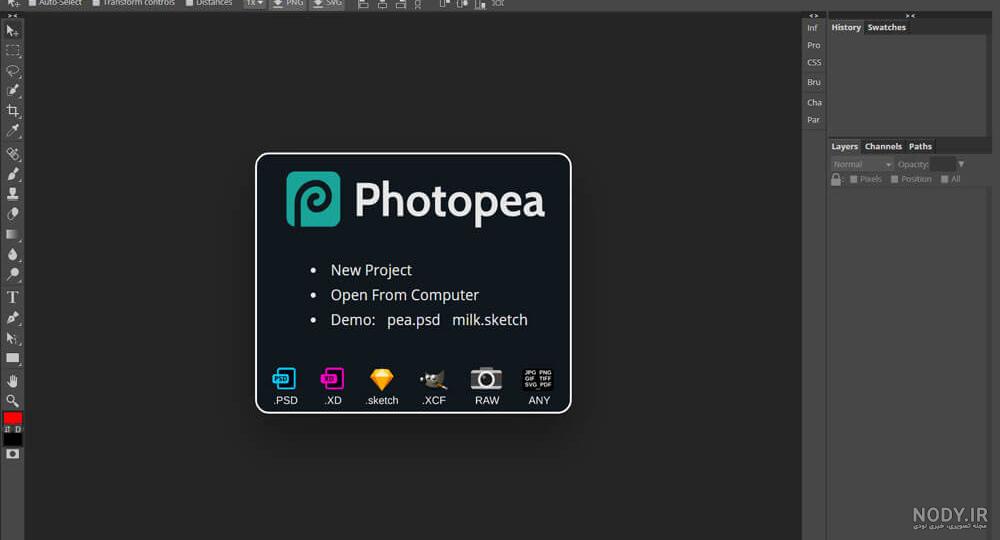Switch to the Swatches tab
This screenshot has height=540, width=1000.
point(886,27)
